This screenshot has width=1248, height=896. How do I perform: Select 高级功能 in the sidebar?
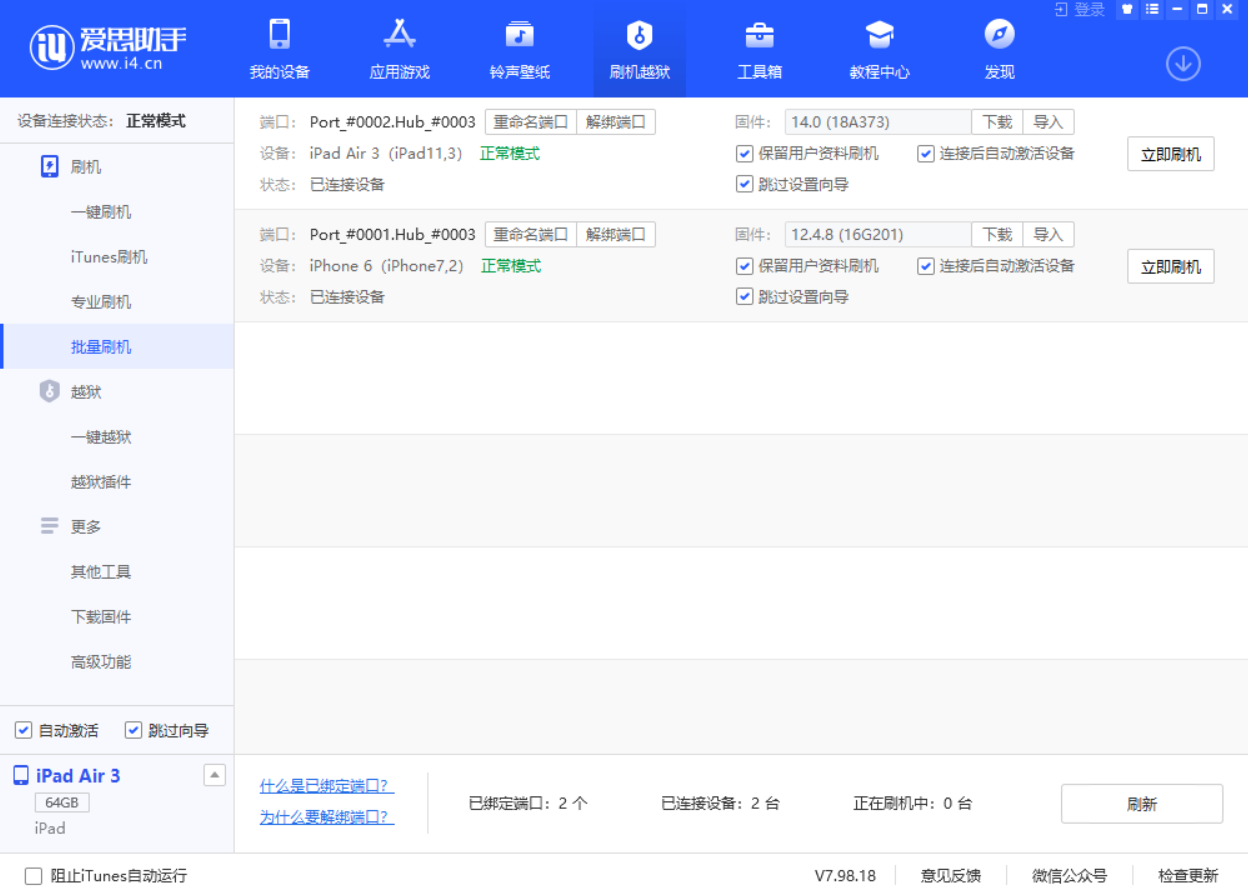point(117,662)
